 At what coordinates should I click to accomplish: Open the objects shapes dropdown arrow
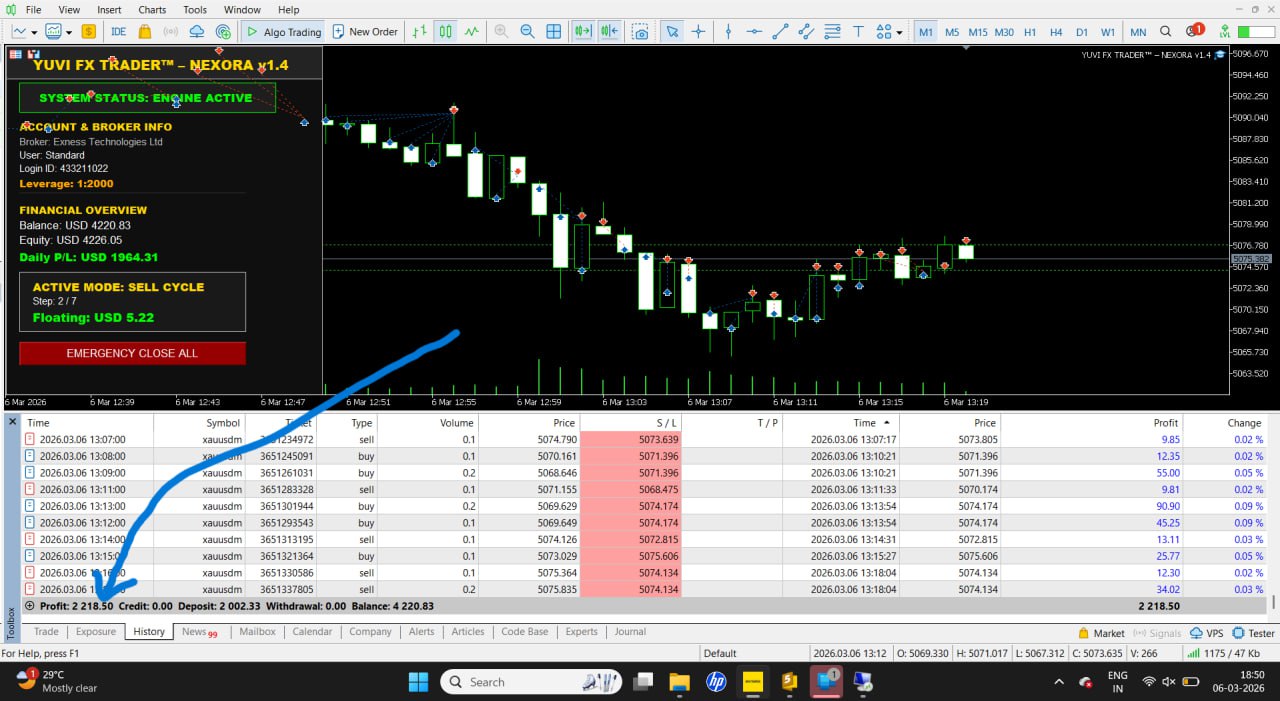coord(900,32)
